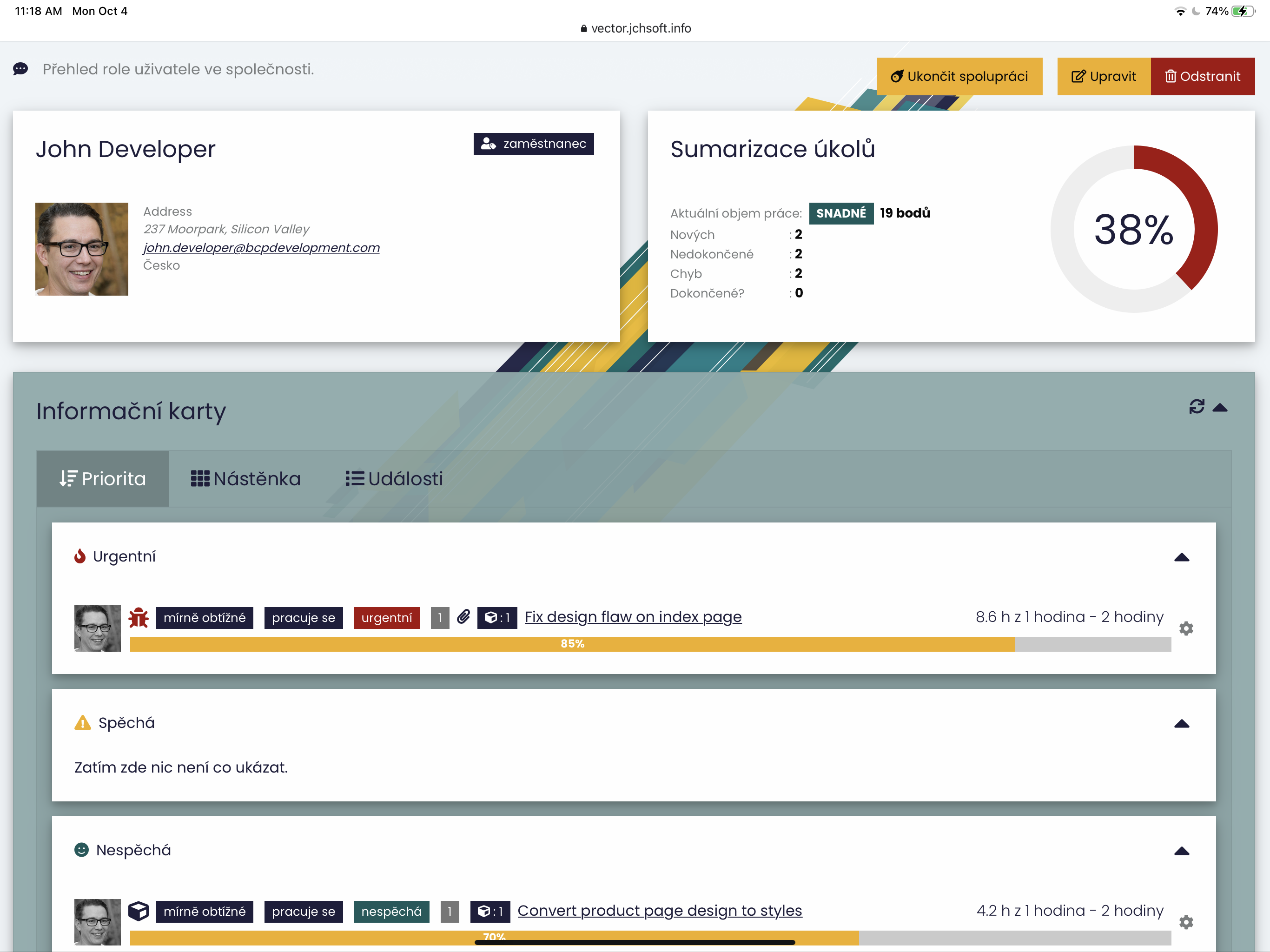Click the refresh icon in Informační karty

[x=1196, y=407]
